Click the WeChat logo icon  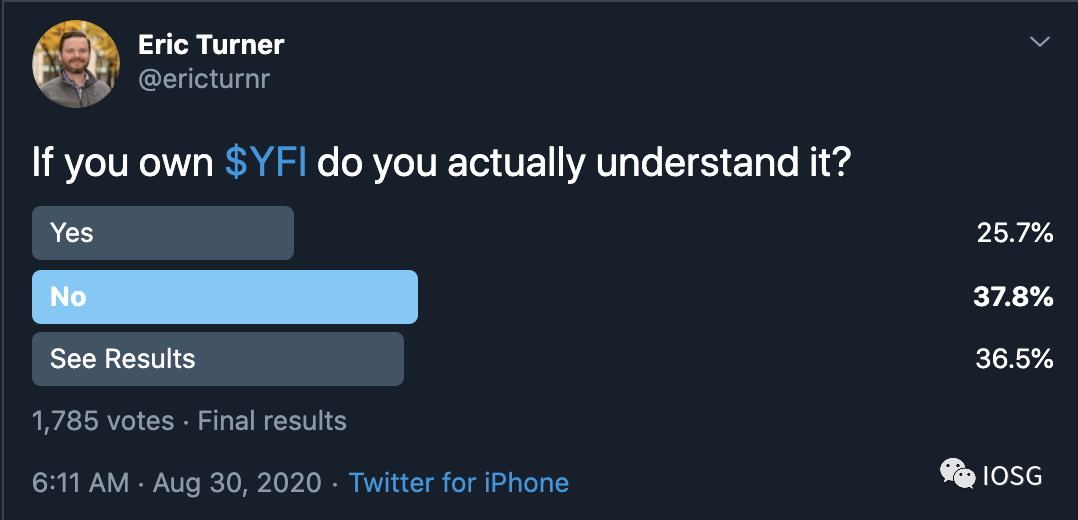coord(957,475)
